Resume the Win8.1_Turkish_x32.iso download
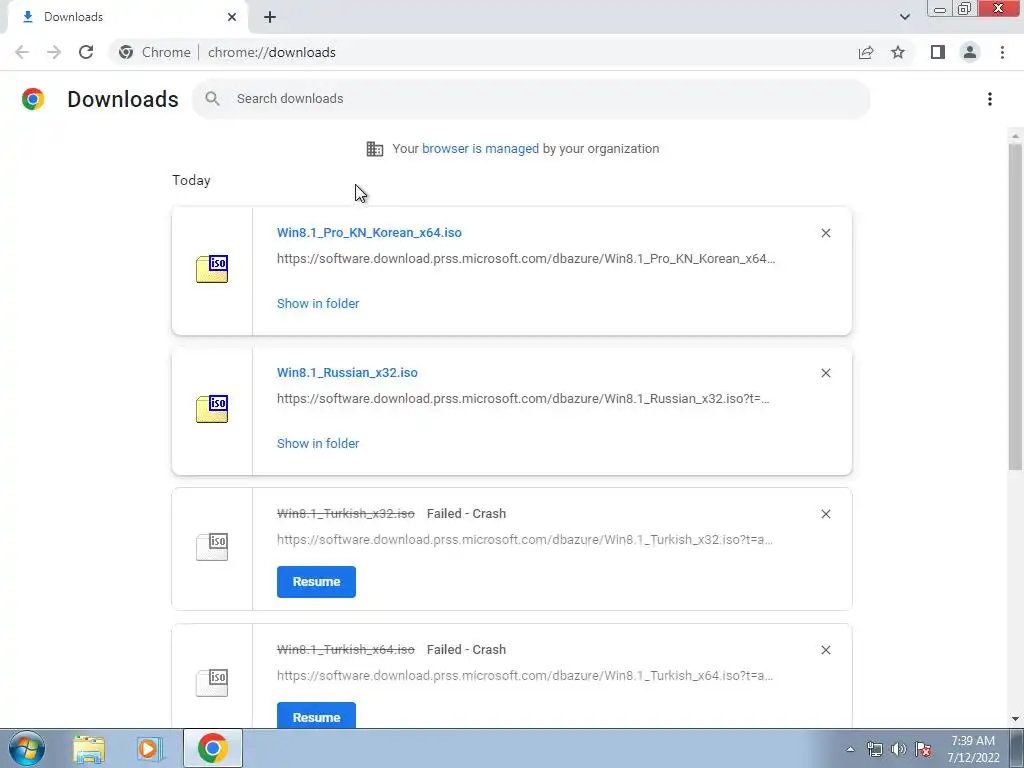Image resolution: width=1024 pixels, height=768 pixels. (x=316, y=581)
